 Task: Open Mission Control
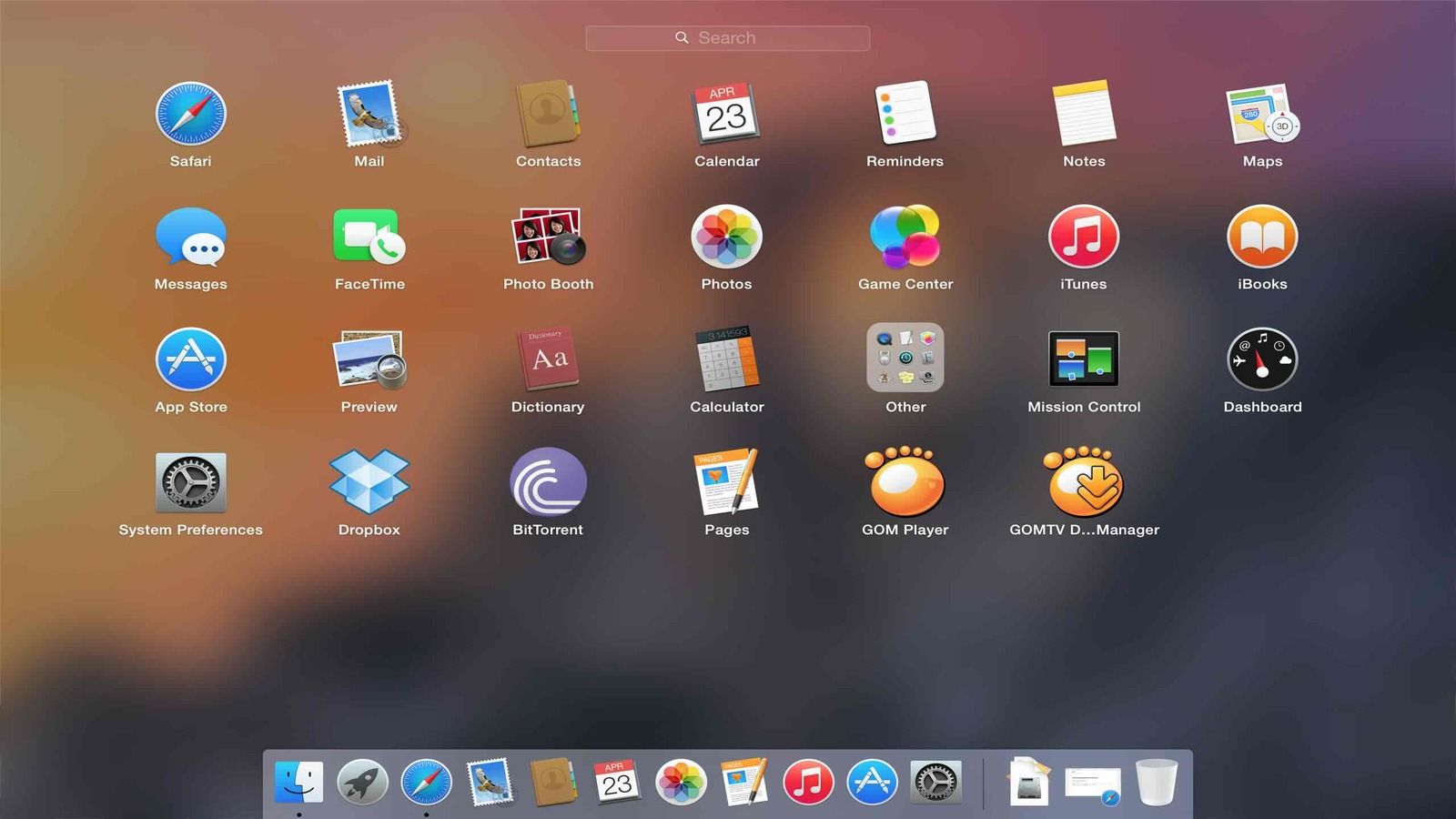1084,359
